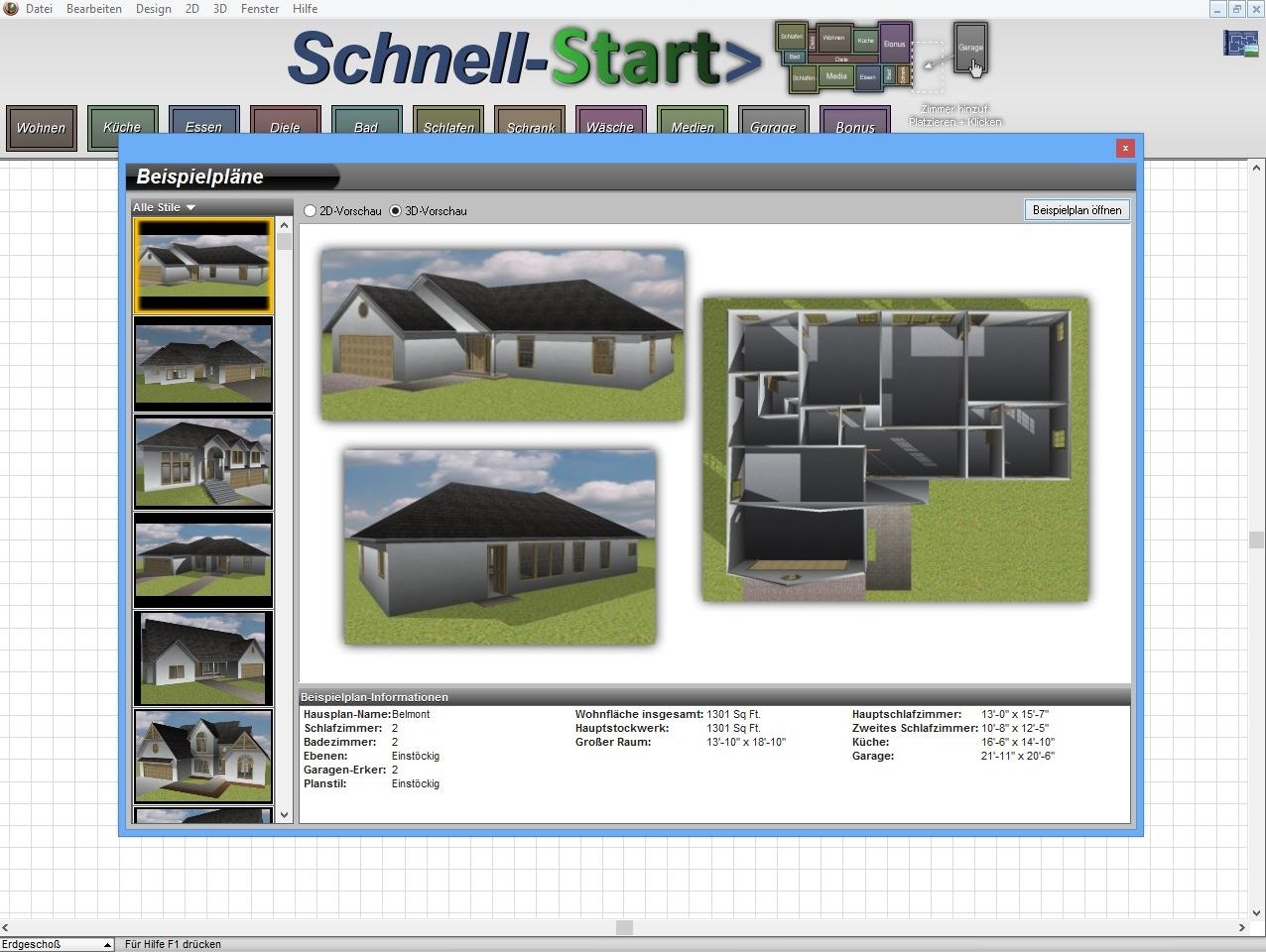1266x952 pixels.
Task: Open the 3D menu
Action: [220, 8]
